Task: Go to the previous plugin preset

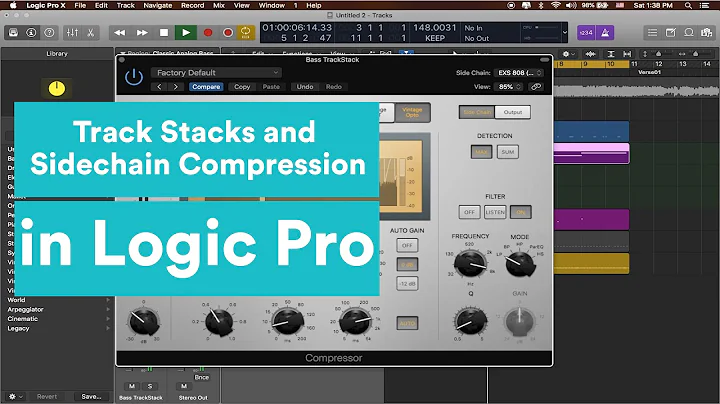Action: point(159,87)
